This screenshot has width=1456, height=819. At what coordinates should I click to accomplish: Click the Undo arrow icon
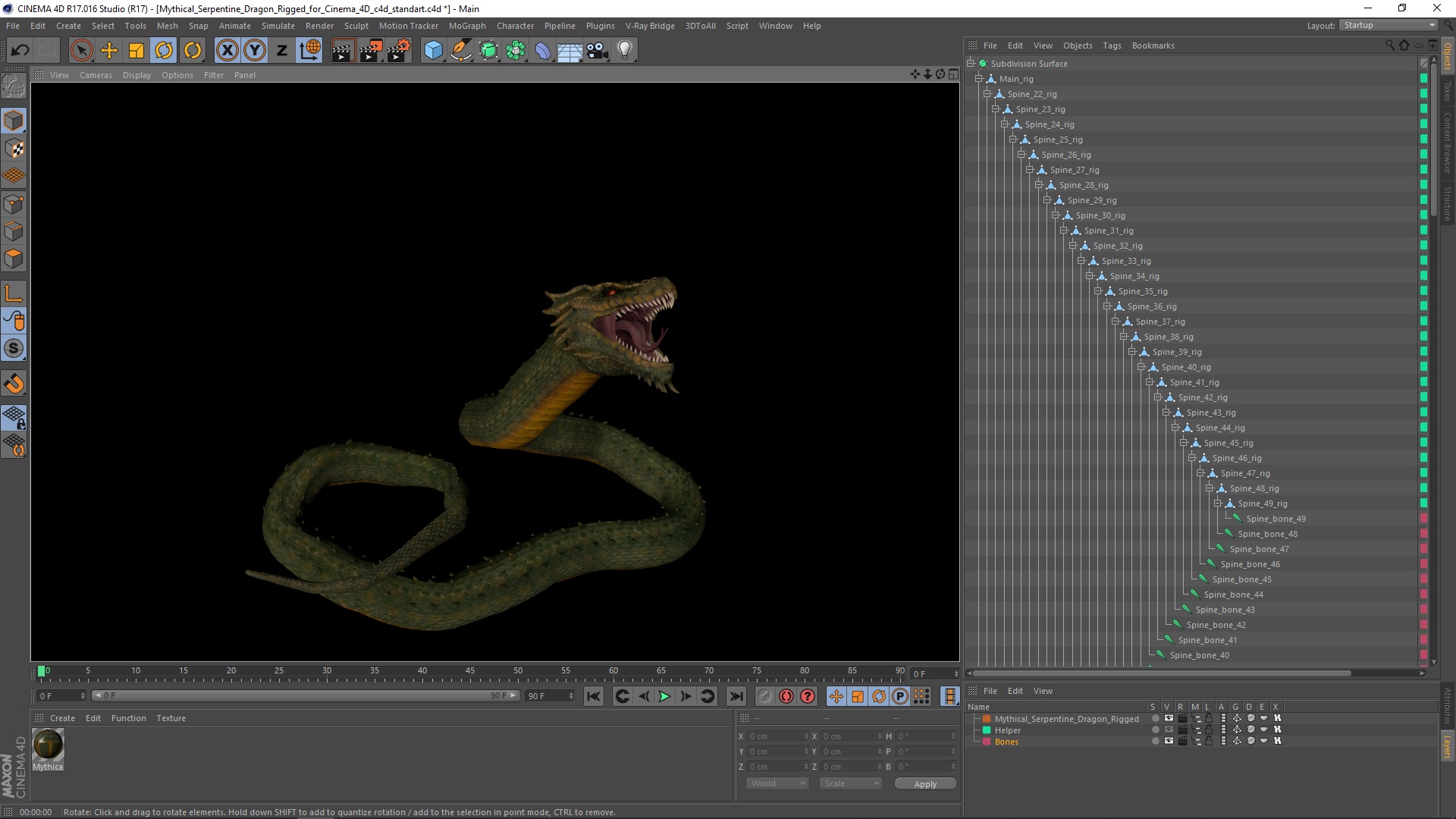coord(20,51)
